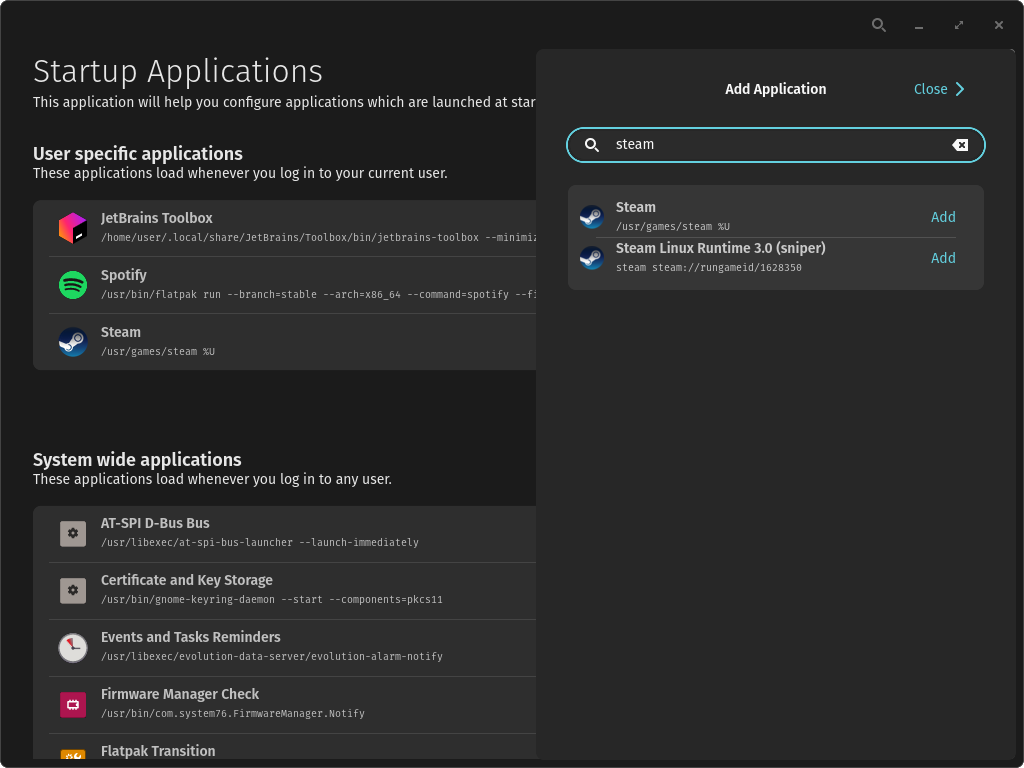1024x768 pixels.
Task: Click the Steam icon under User specific applications
Action: coord(73,342)
